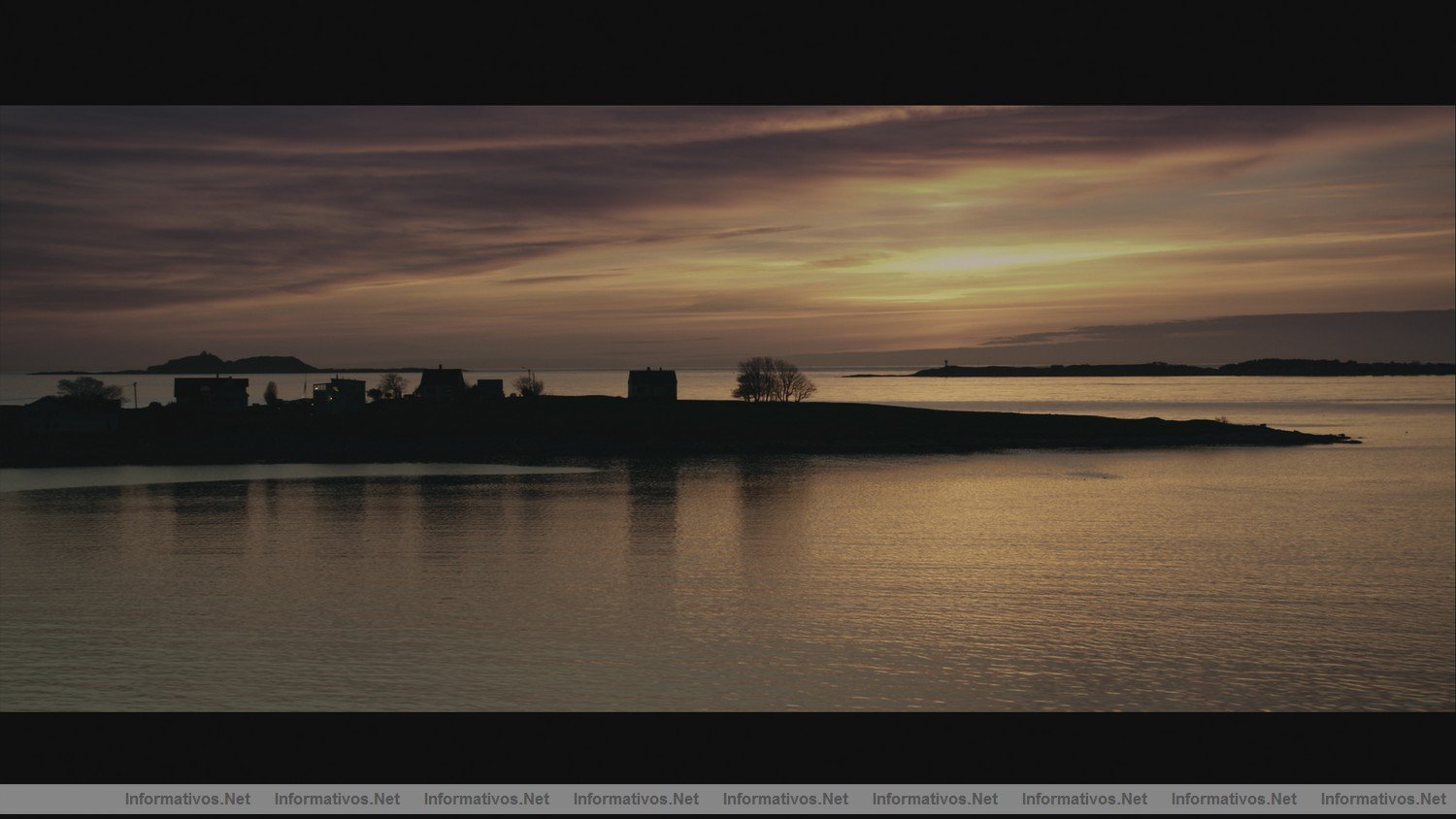The image size is (1456, 819).
Task: Click the second Informativos.Net watermark from left
Action: [337, 799]
